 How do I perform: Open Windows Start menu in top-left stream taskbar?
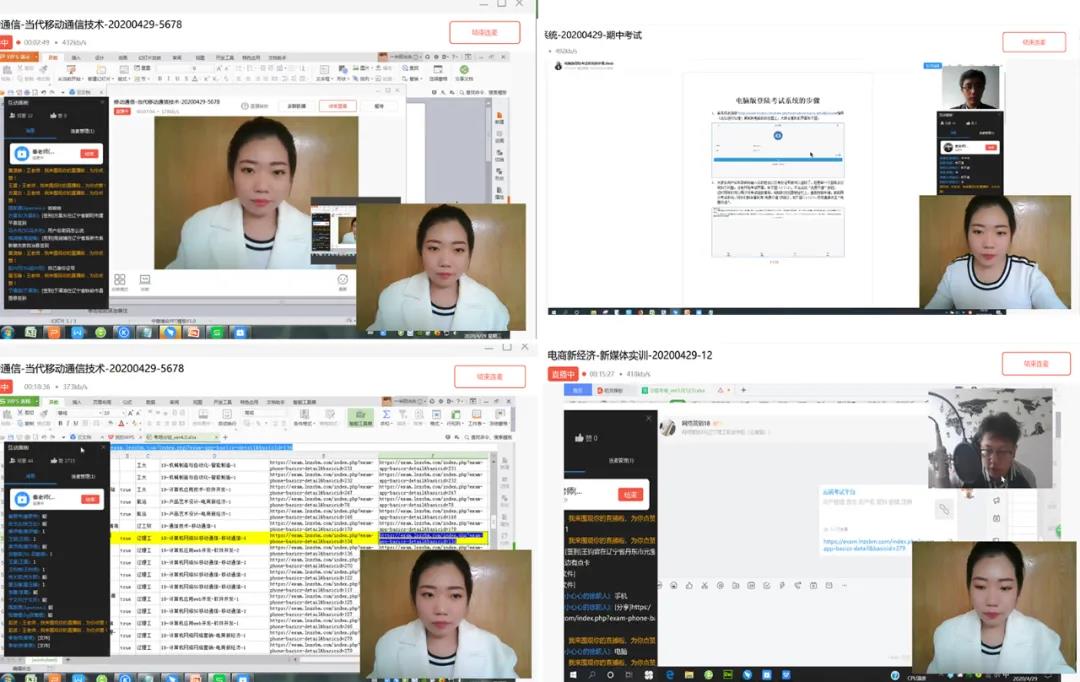(8, 331)
